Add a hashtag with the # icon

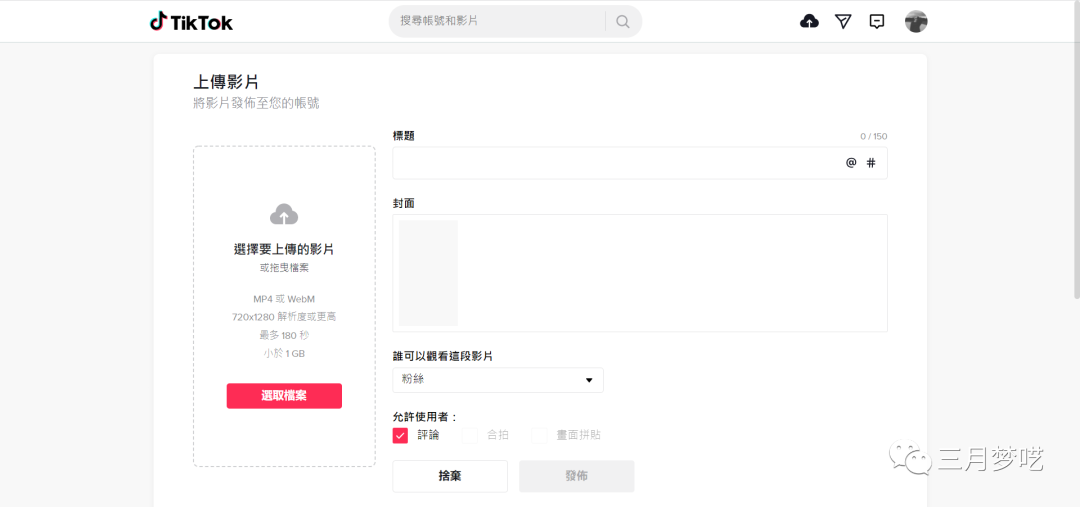(871, 163)
